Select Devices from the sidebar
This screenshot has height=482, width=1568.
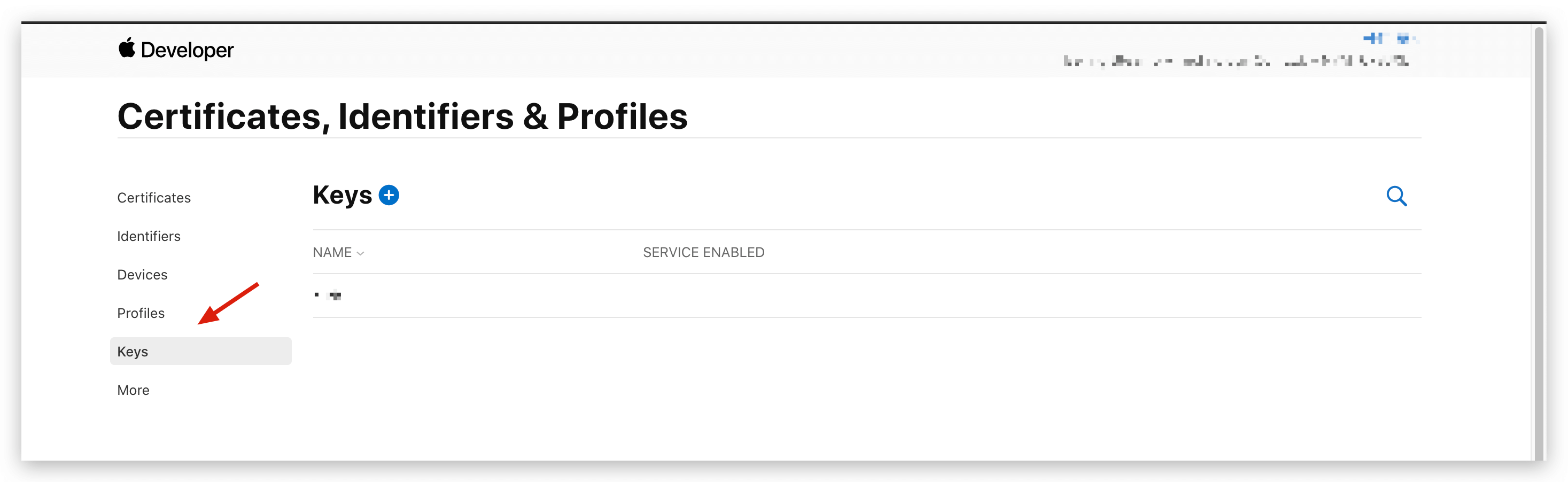coord(143,275)
